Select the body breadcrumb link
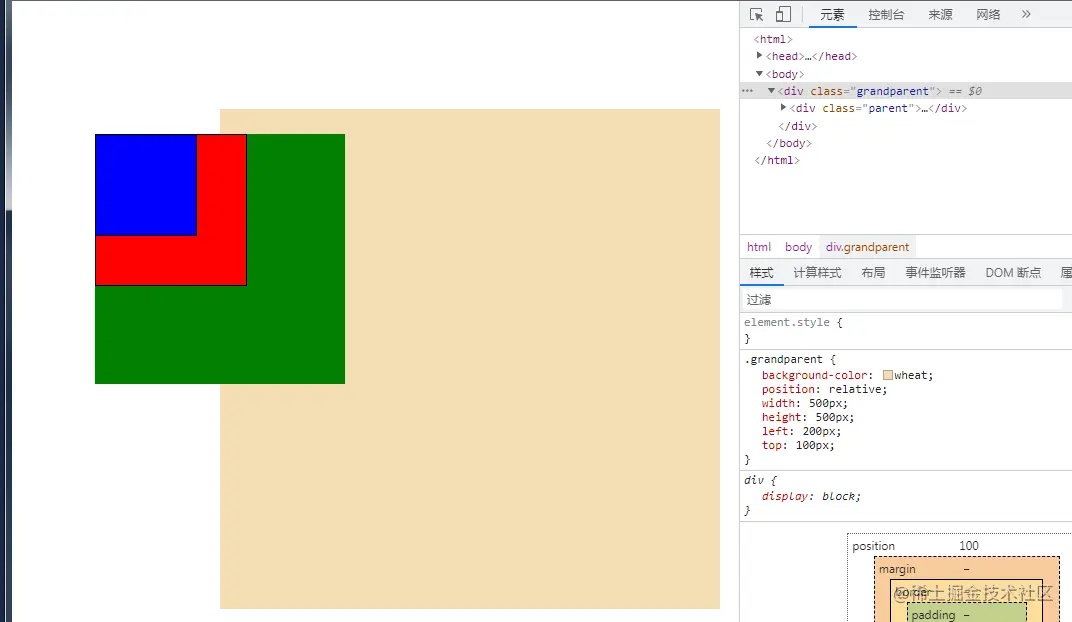Image resolution: width=1072 pixels, height=622 pixels. (x=797, y=247)
